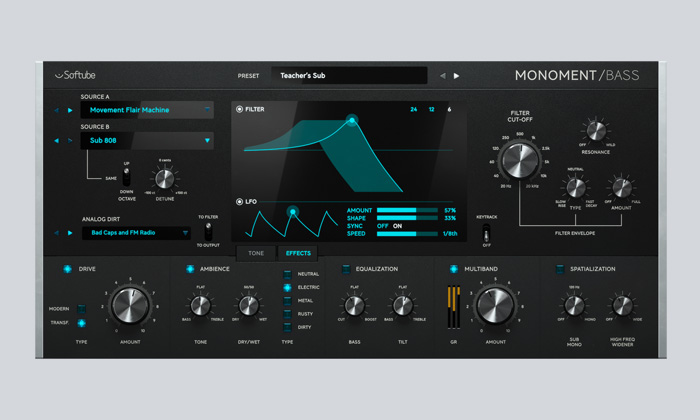This screenshot has height=420, width=700.
Task: Click the LFO Speed slider bar
Action: 407,233
